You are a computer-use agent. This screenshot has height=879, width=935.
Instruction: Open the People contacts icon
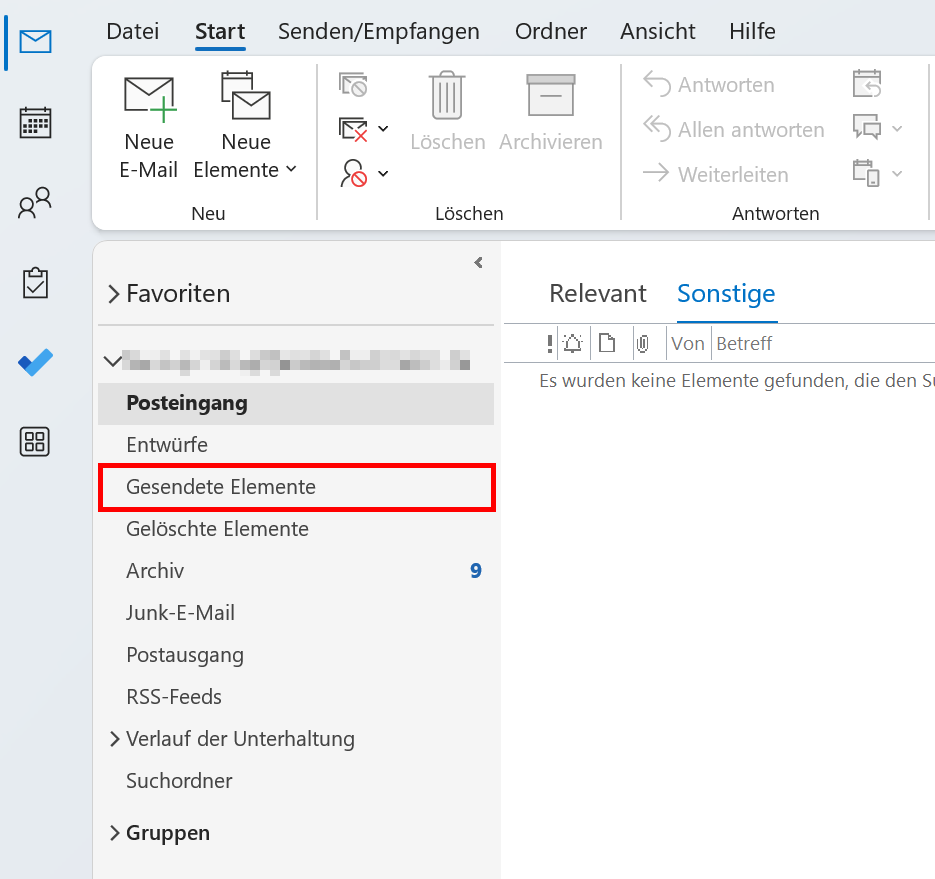click(35, 203)
